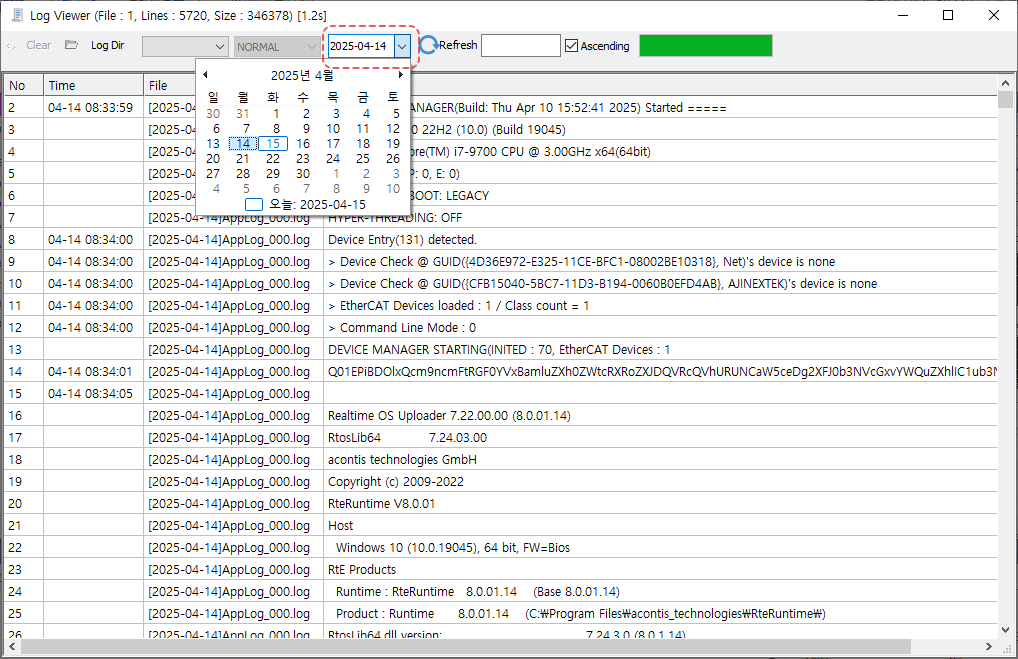Open the empty first dropdown in toolbar
The height and width of the screenshot is (659, 1018).
click(x=185, y=46)
